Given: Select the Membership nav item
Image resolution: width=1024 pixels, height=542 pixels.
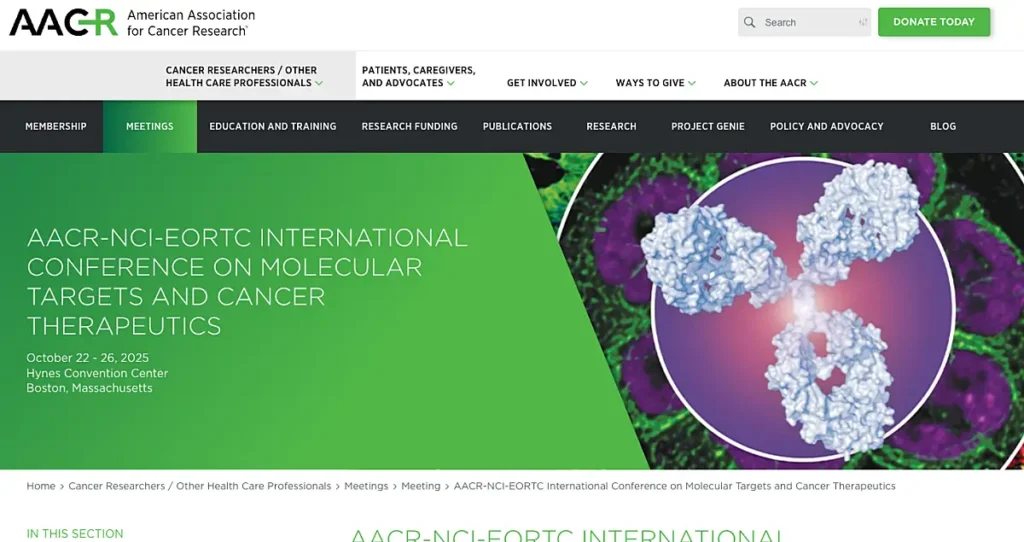Looking at the screenshot, I should (56, 127).
